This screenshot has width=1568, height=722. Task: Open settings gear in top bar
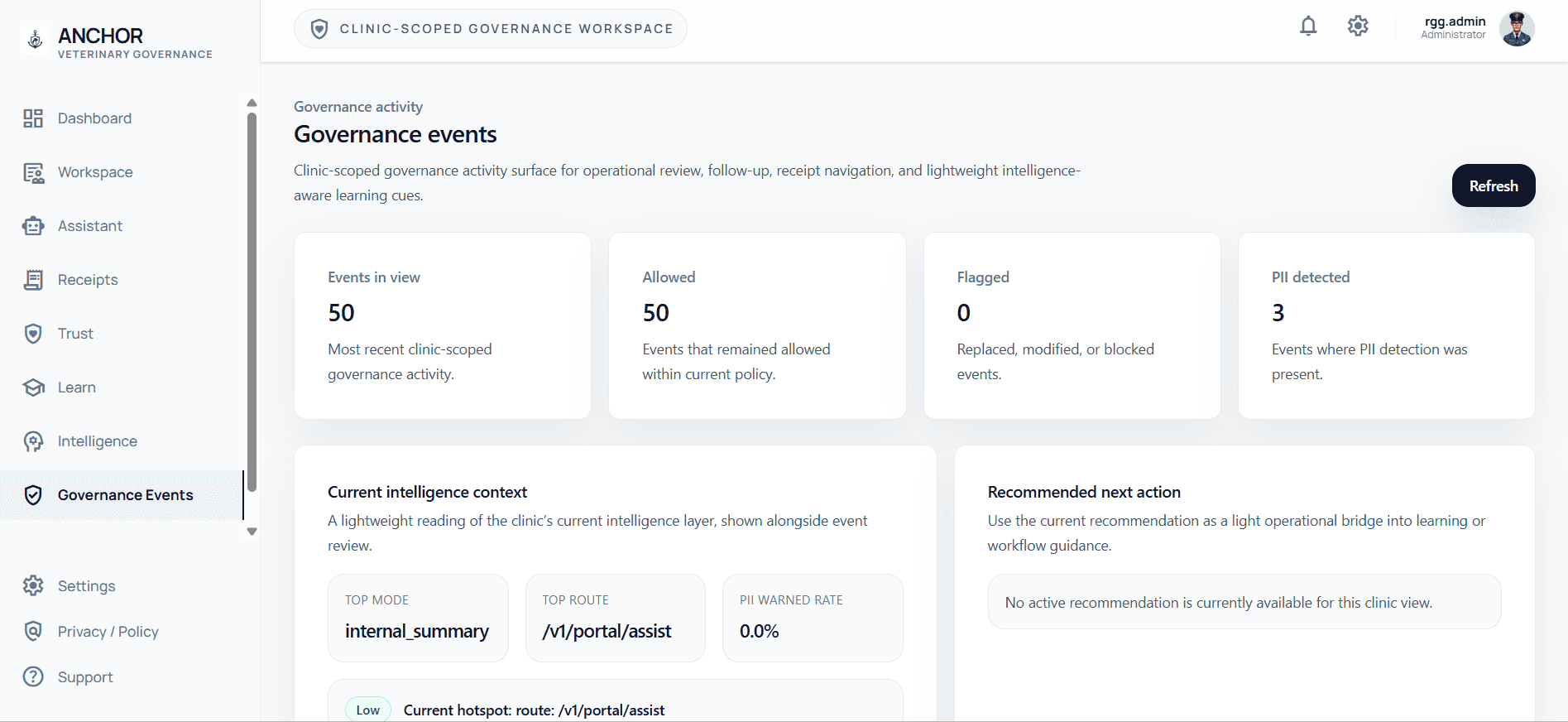click(1358, 26)
